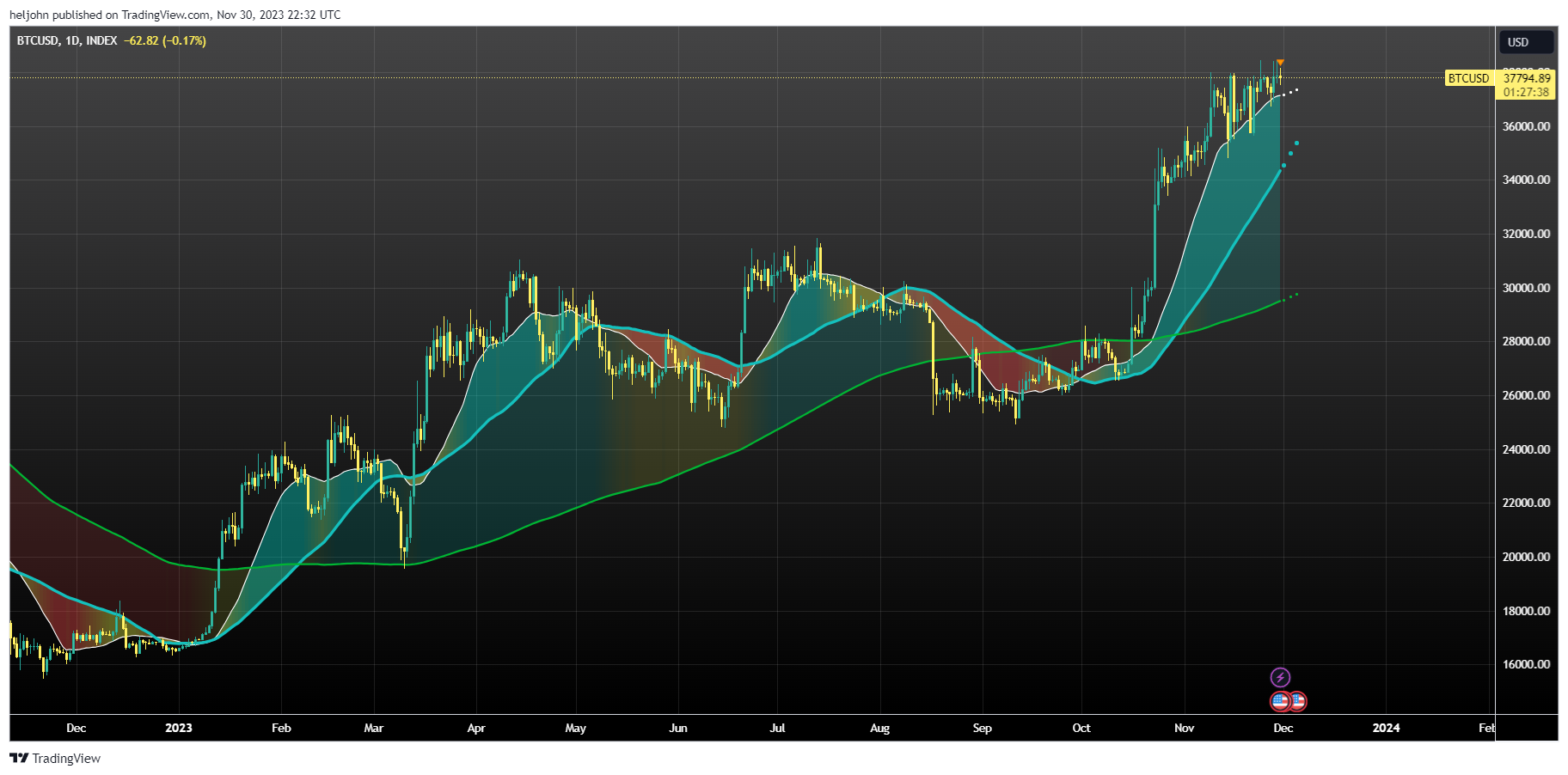Click the Oct label on time axis

(1081, 728)
